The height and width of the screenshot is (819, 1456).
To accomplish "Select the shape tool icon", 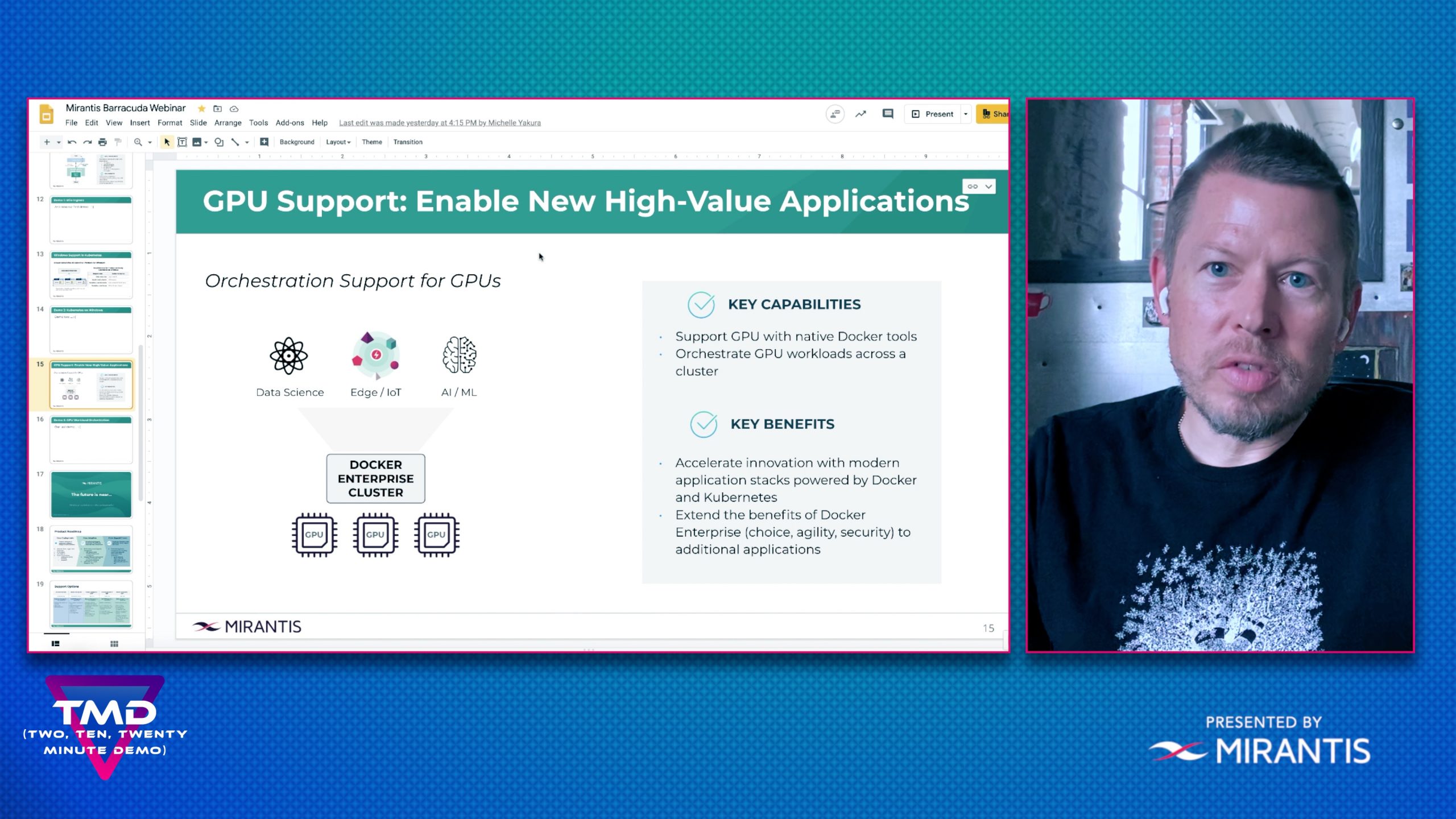I will tap(219, 142).
